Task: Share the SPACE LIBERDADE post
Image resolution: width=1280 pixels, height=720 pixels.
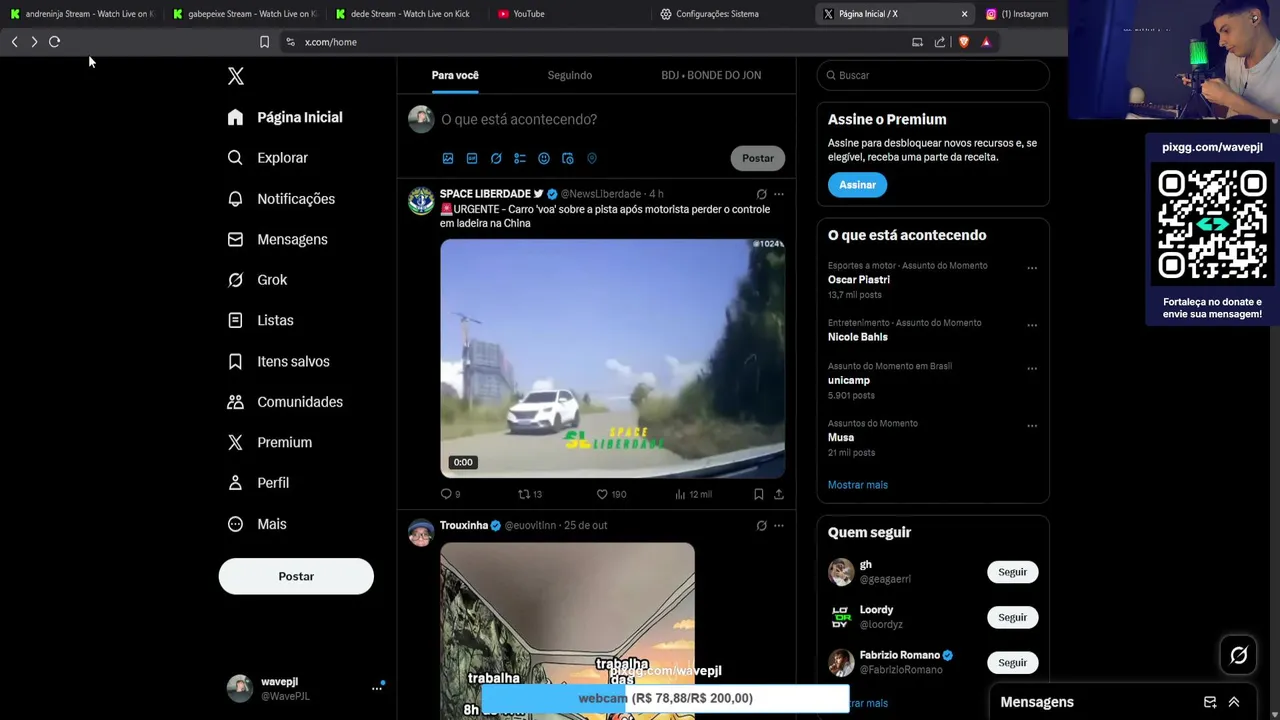Action: pyautogui.click(x=779, y=494)
